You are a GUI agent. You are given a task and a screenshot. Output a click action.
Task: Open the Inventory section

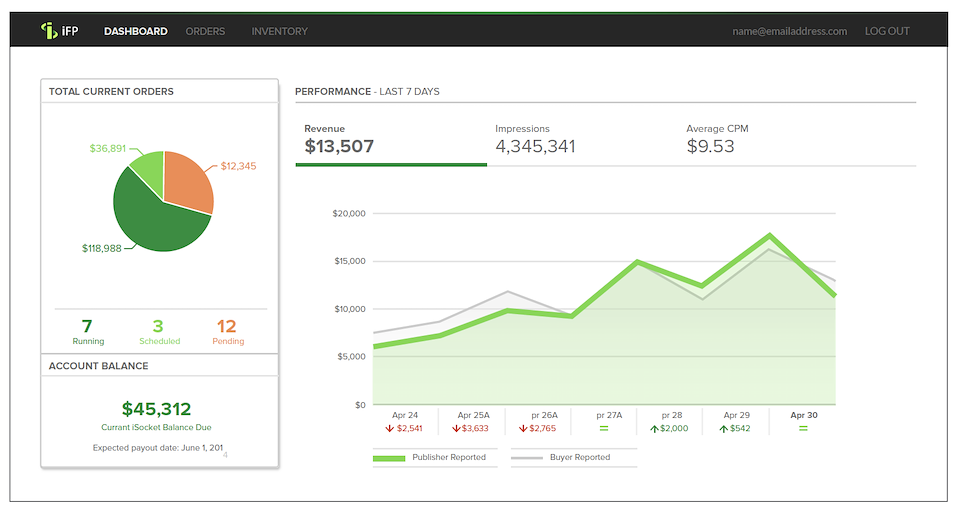point(279,31)
